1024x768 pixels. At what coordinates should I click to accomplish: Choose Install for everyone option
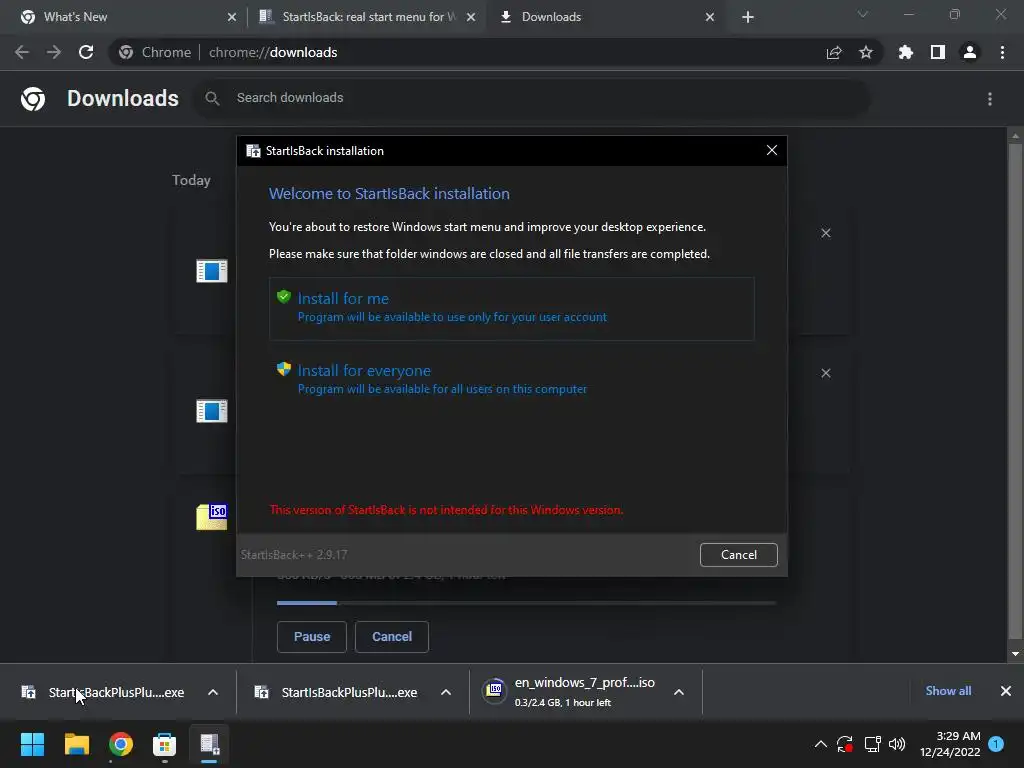pyautogui.click(x=511, y=379)
